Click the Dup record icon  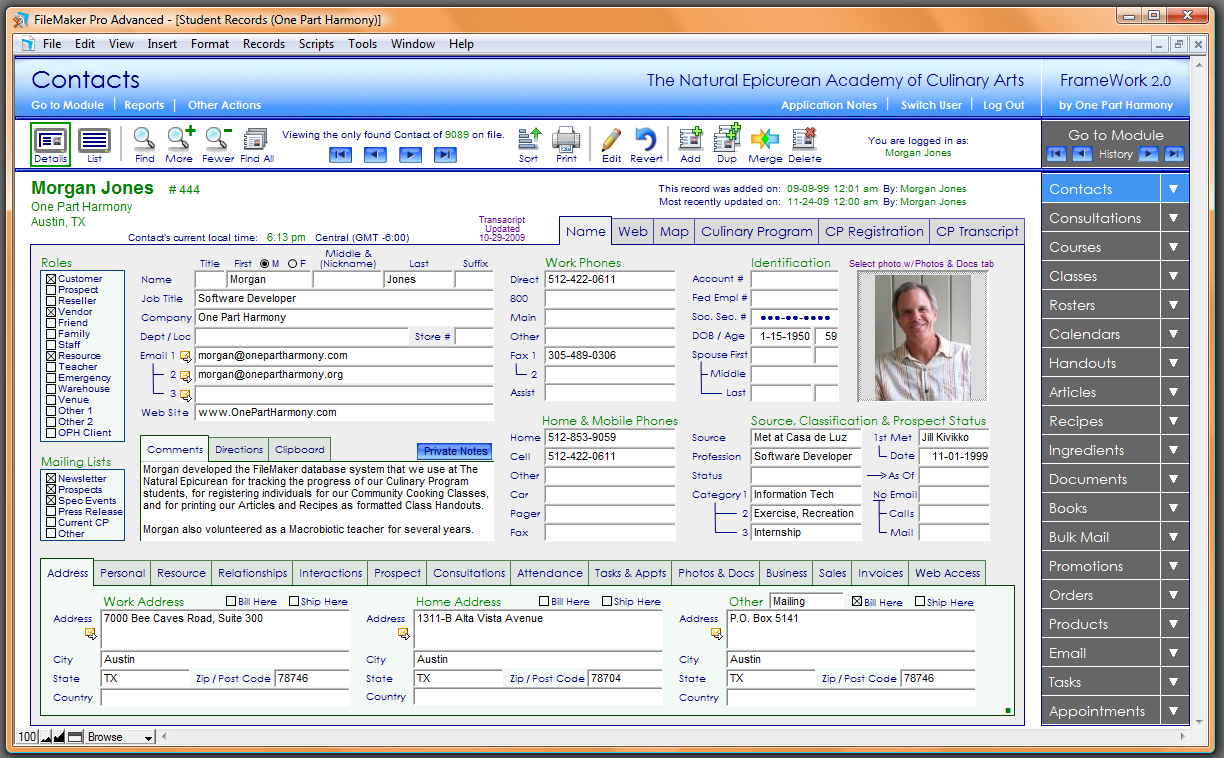727,137
